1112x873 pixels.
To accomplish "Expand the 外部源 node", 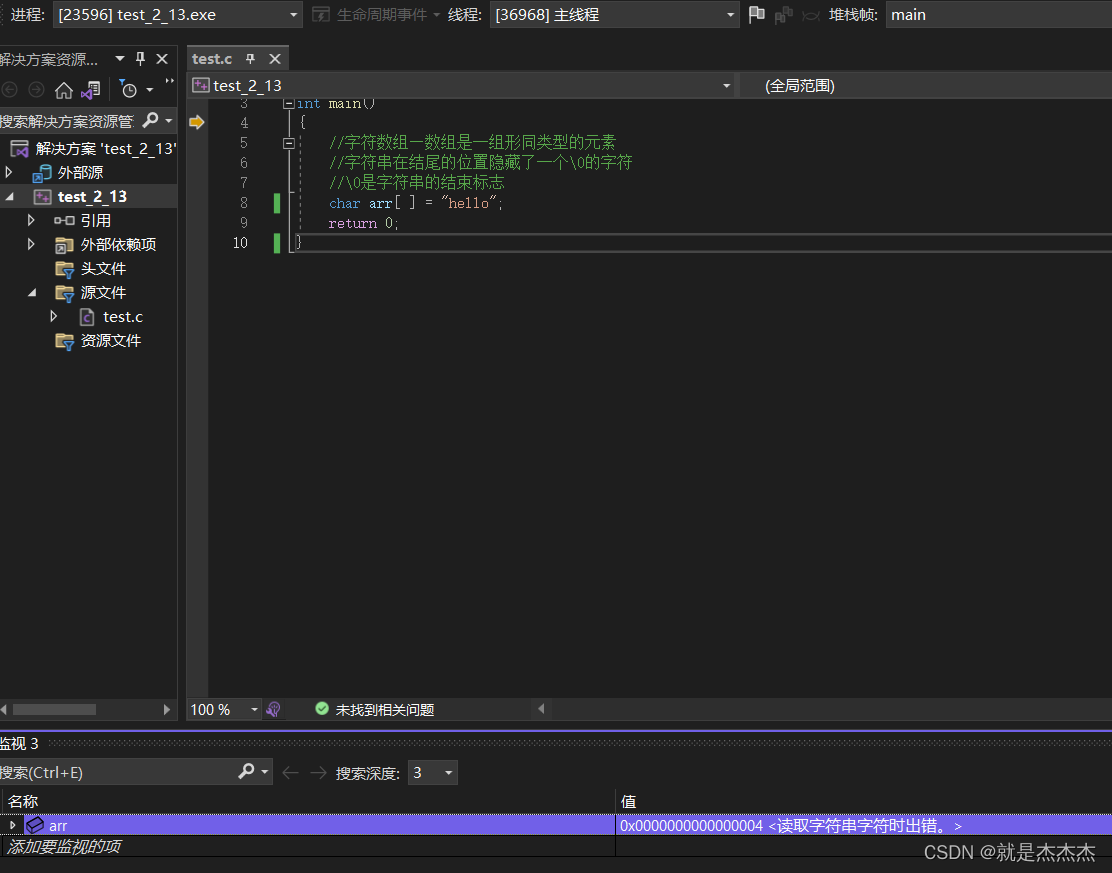I will pos(9,172).
